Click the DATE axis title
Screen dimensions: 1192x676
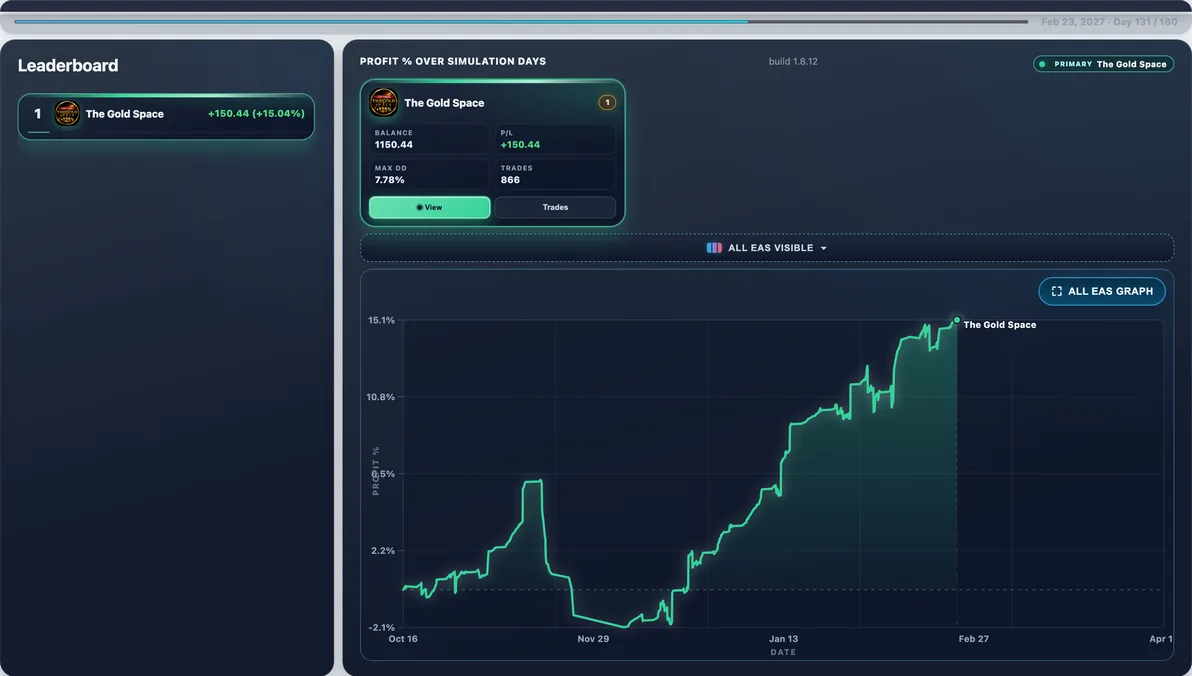783,652
